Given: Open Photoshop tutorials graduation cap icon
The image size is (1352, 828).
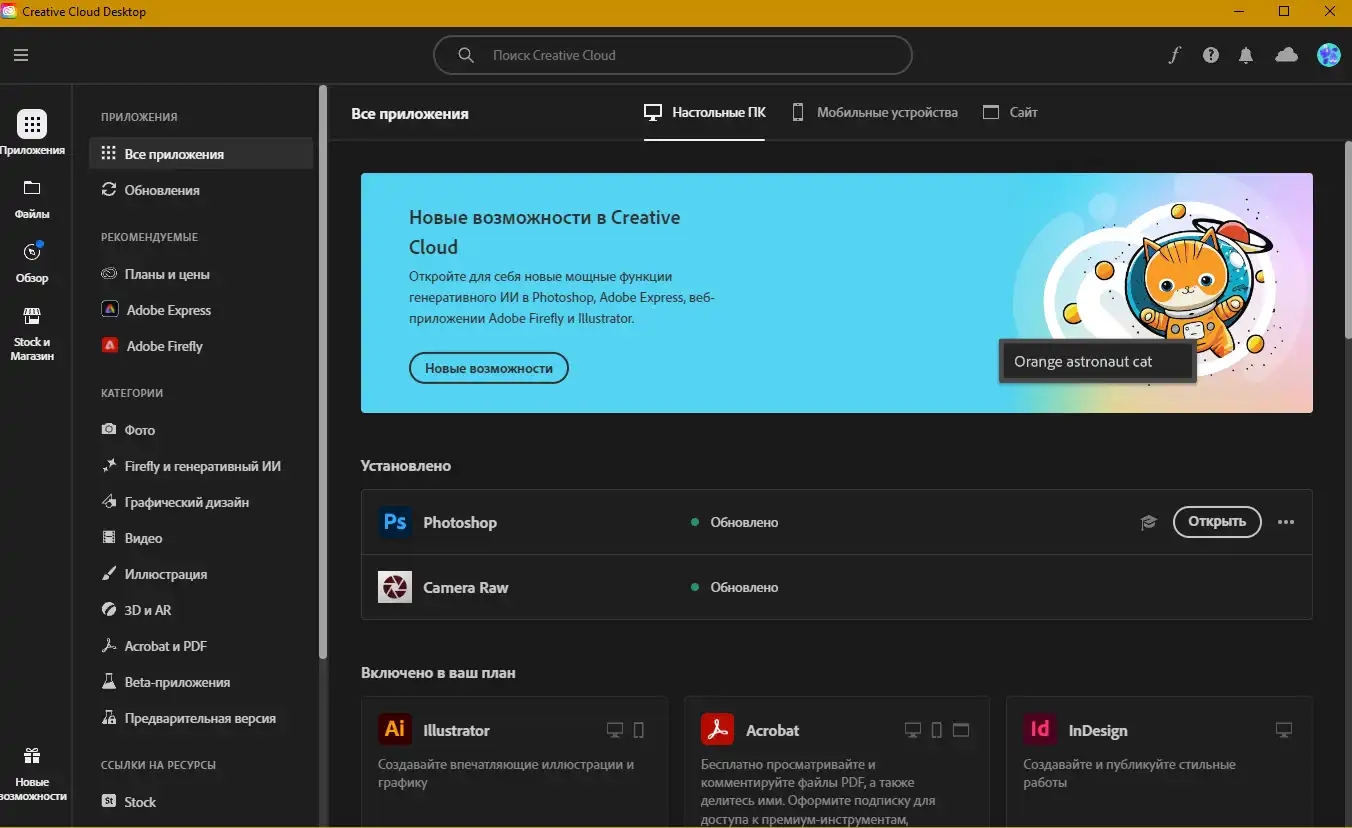Looking at the screenshot, I should coord(1149,522).
